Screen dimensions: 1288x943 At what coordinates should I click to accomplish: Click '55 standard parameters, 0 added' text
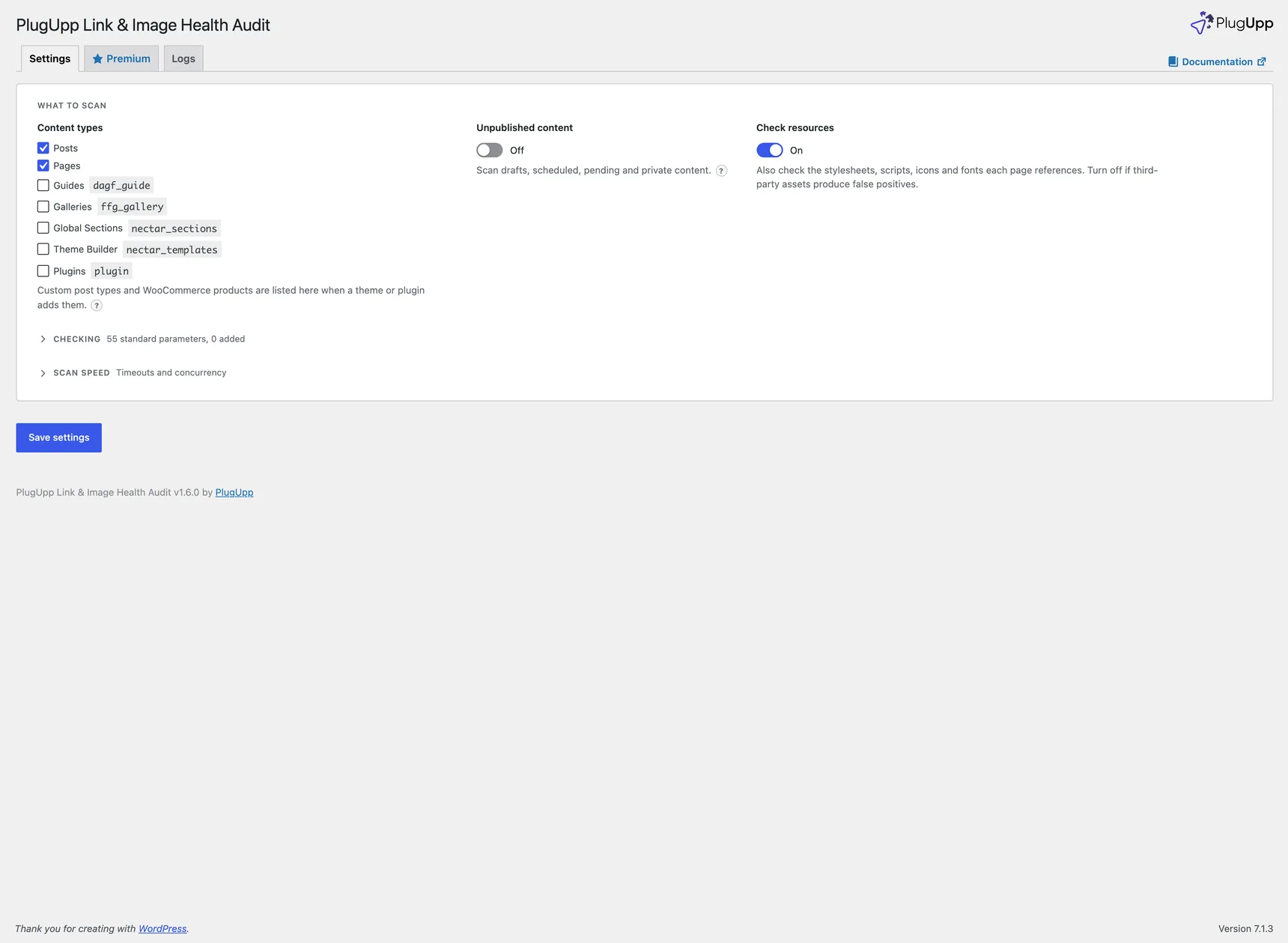[176, 339]
